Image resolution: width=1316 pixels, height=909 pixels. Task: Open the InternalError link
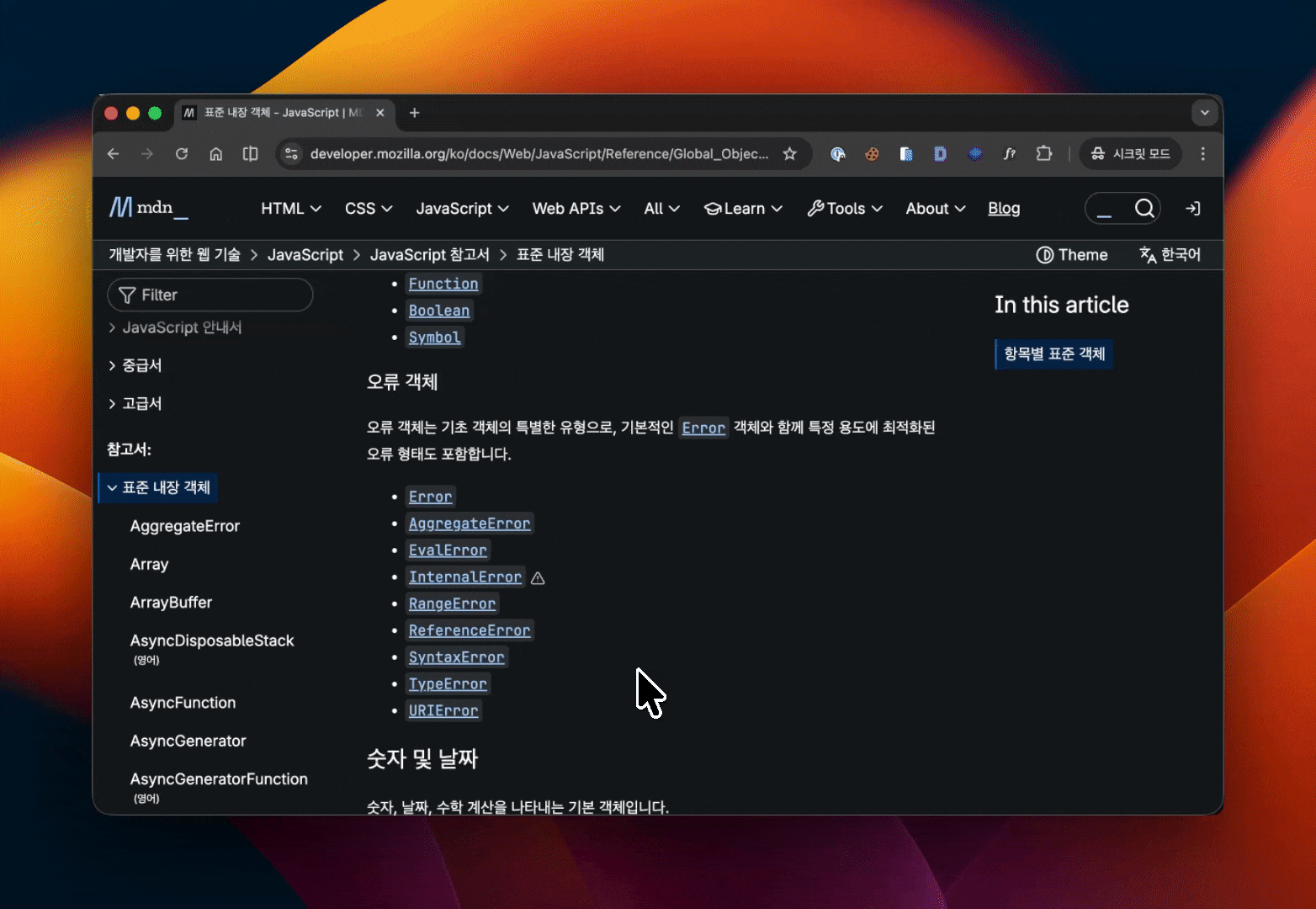pos(465,577)
